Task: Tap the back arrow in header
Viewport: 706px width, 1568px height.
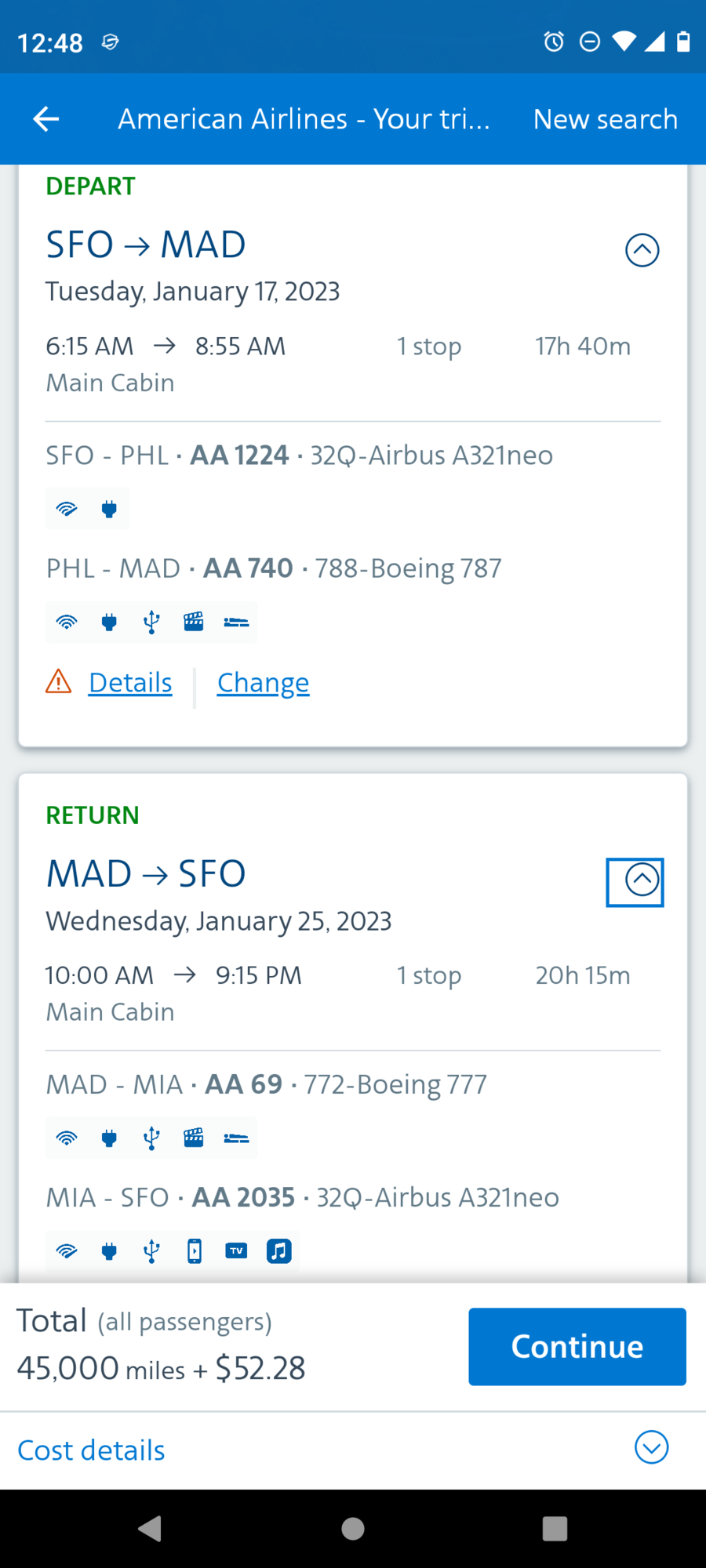Action: (46, 119)
